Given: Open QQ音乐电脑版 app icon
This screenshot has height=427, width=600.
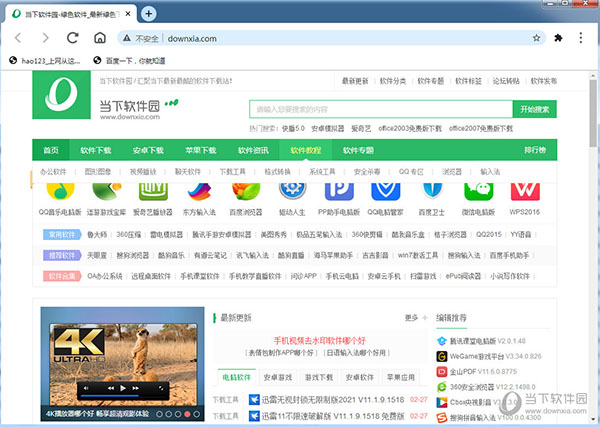Looking at the screenshot, I should (x=60, y=191).
